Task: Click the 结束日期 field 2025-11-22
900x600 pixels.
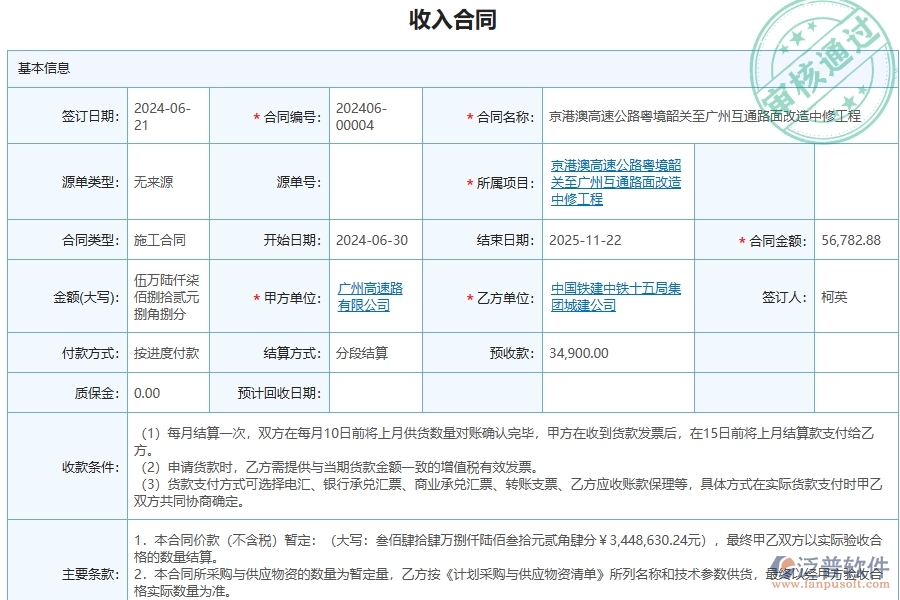Action: tap(585, 239)
